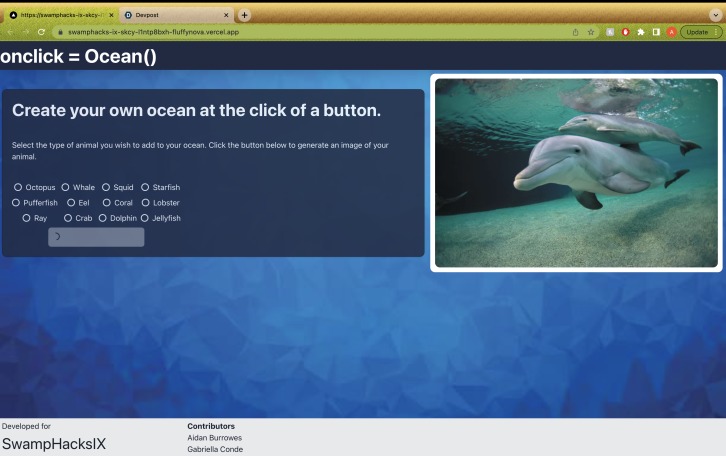Image resolution: width=726 pixels, height=456 pixels.
Task: Click the Update button in Chrome
Action: pos(701,32)
